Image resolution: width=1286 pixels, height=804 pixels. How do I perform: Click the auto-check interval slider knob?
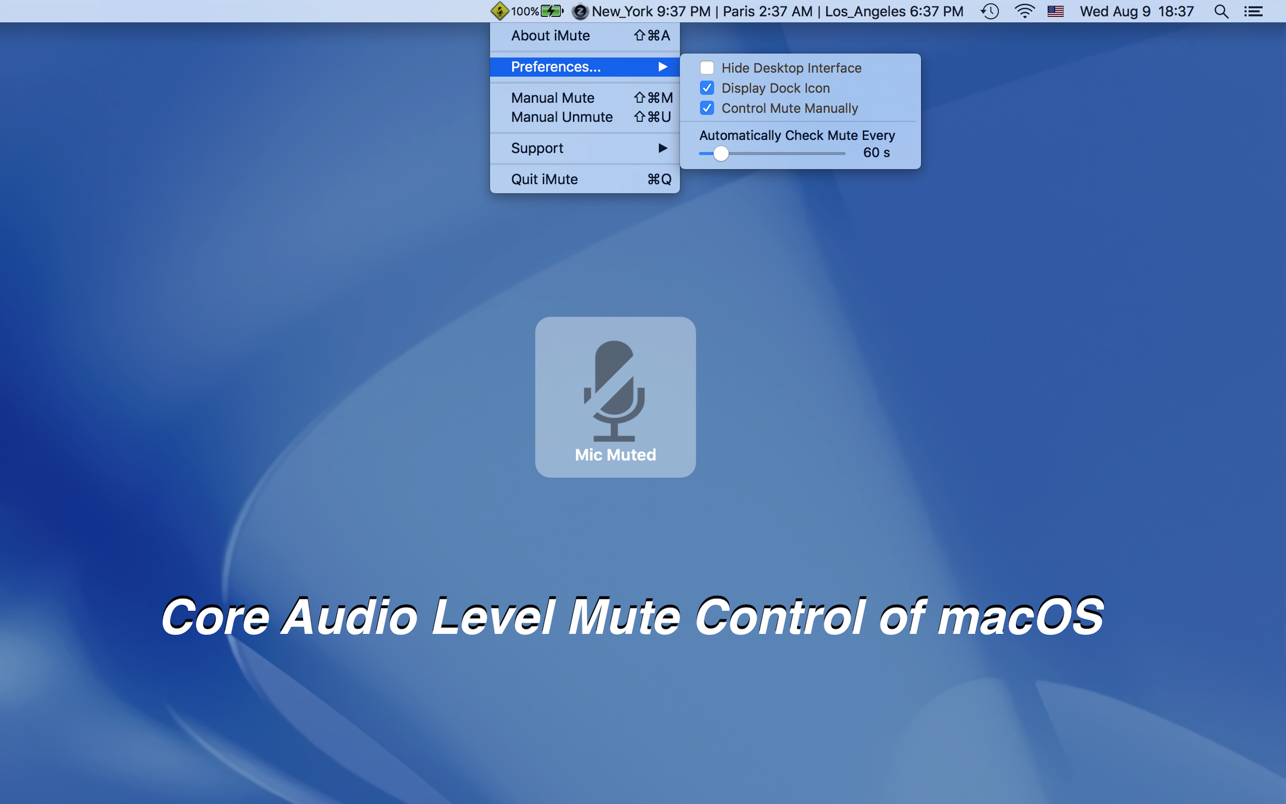point(721,154)
